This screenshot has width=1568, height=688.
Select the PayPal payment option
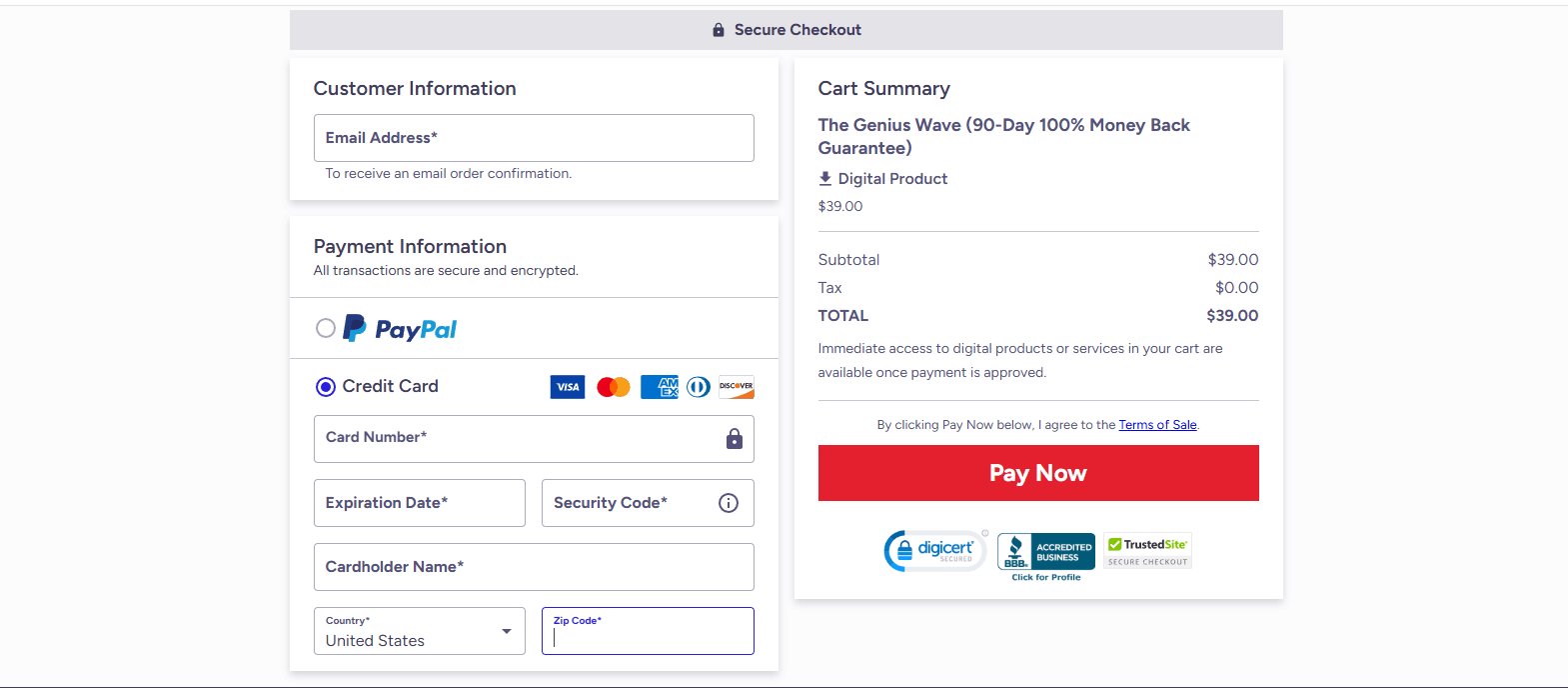pos(325,328)
